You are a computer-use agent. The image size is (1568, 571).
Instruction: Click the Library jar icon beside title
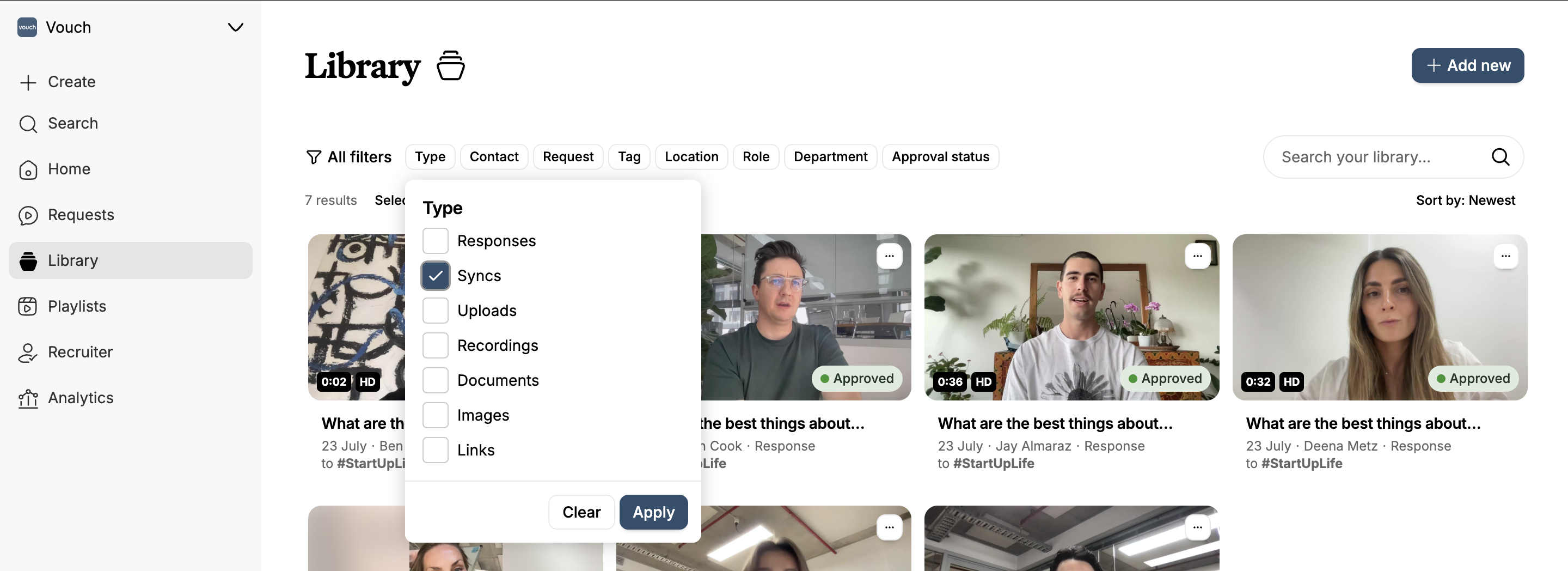point(450,66)
